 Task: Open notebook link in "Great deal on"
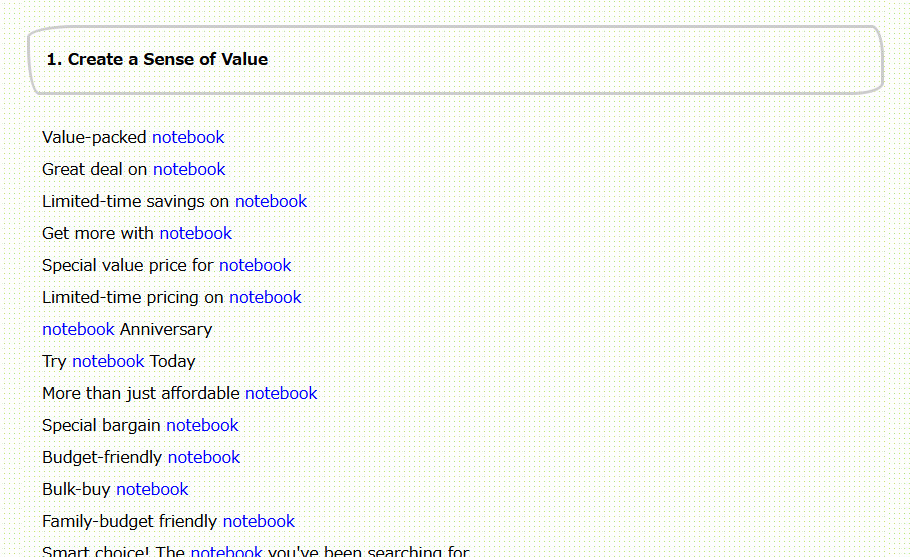(x=189, y=169)
